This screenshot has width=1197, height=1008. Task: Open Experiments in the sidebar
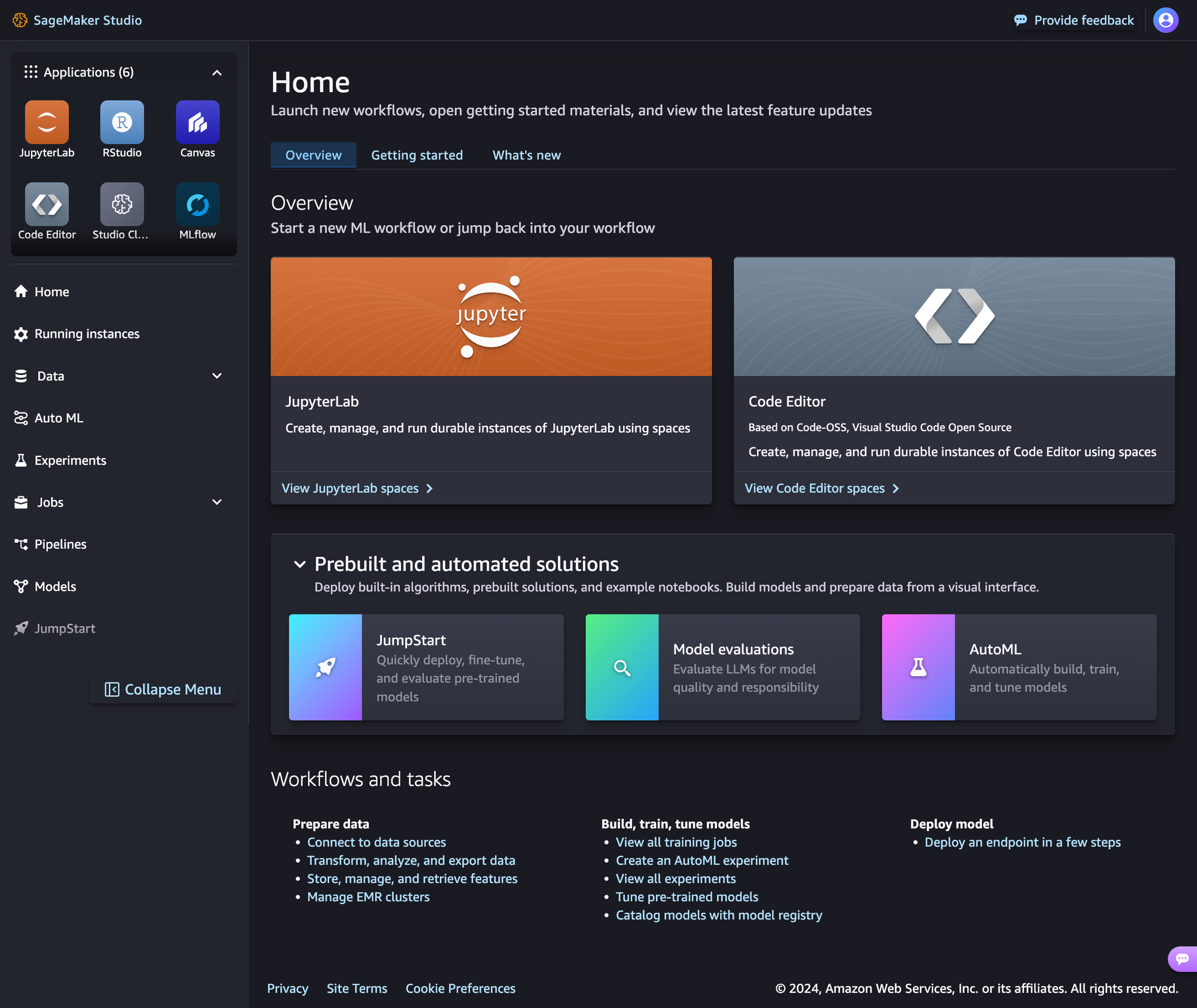[x=71, y=461]
